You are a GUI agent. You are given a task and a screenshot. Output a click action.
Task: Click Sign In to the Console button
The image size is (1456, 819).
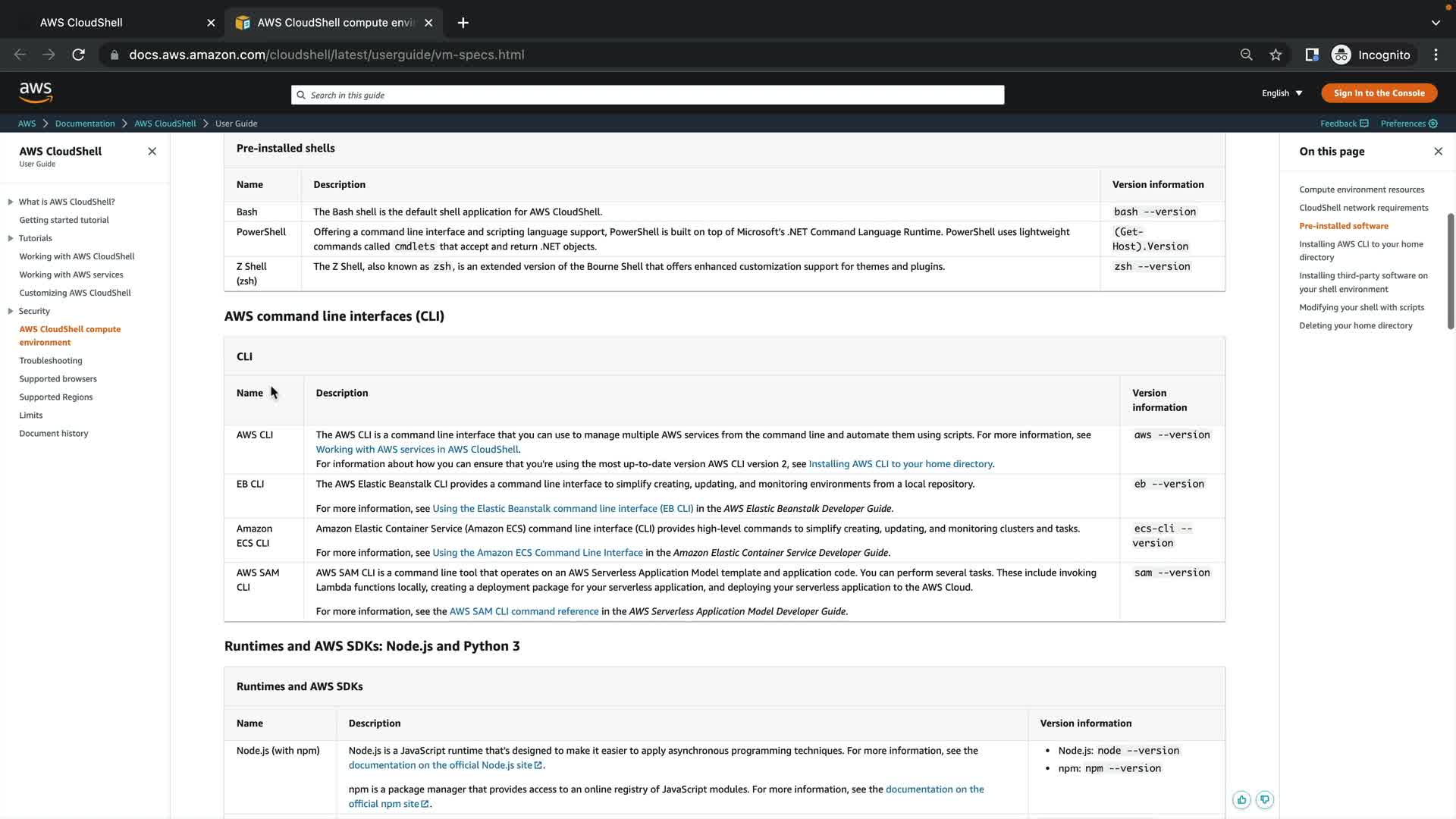click(1379, 93)
